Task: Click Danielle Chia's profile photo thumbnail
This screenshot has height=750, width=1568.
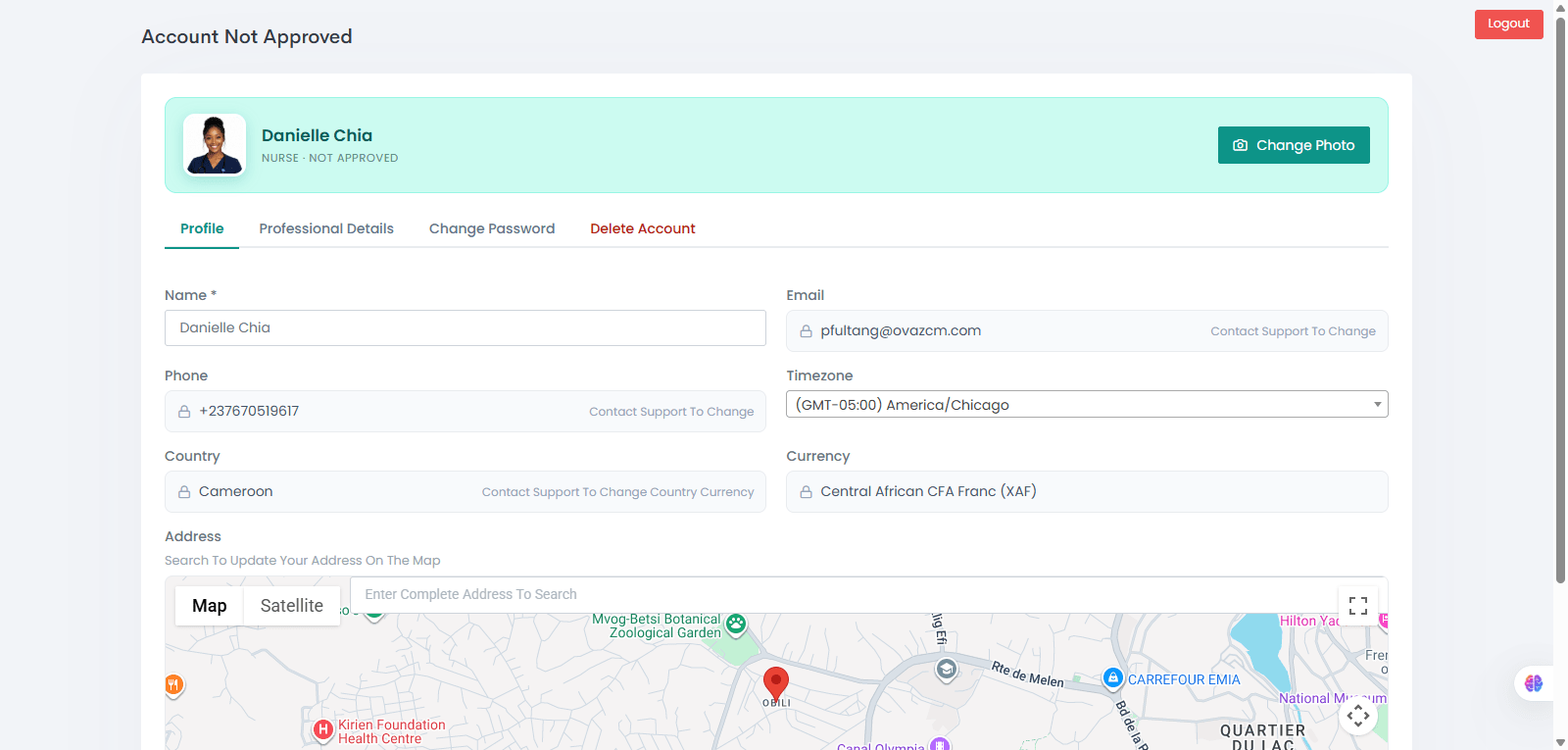Action: click(x=215, y=145)
